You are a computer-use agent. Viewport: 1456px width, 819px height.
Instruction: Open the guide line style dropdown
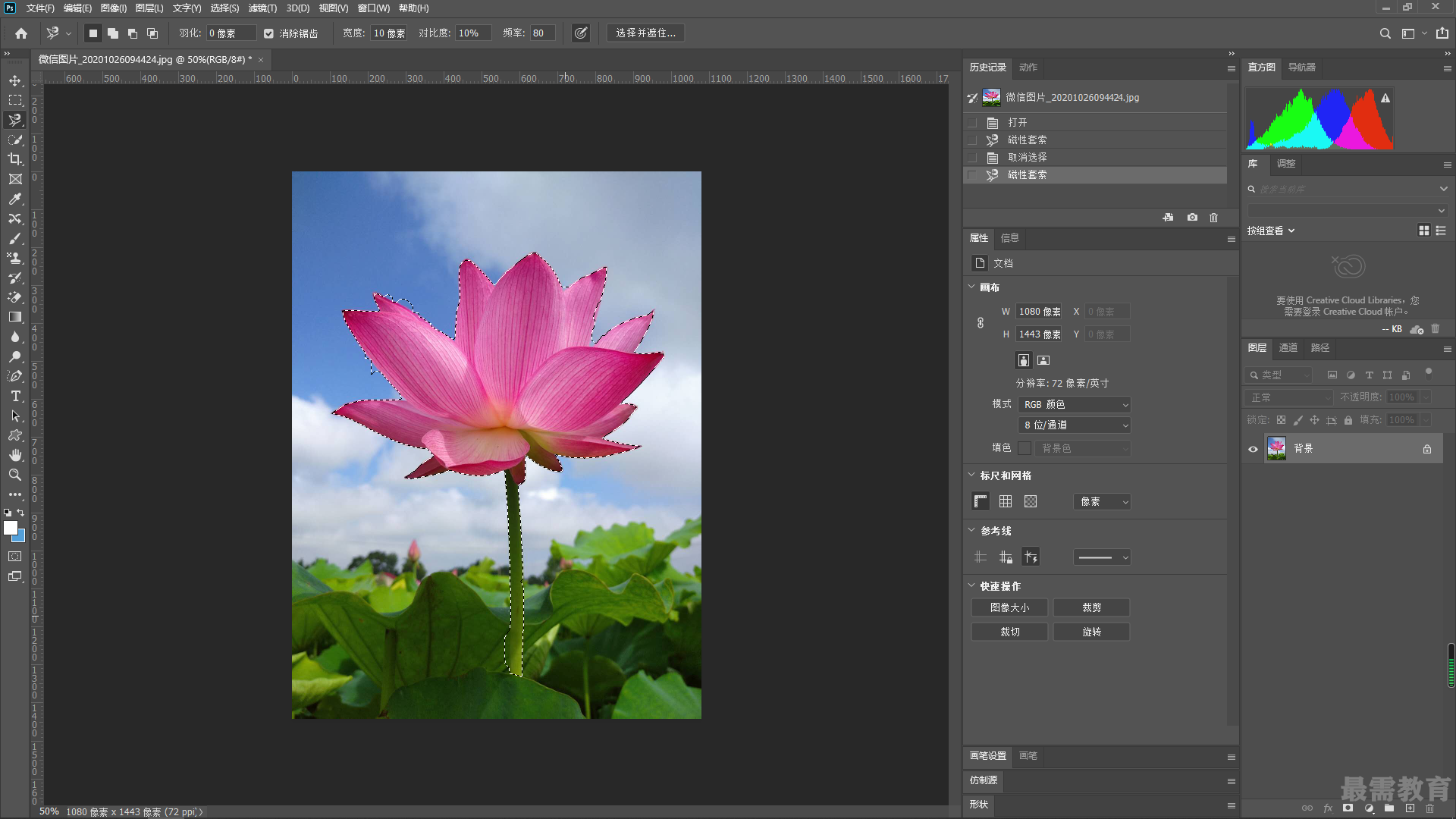(1102, 557)
